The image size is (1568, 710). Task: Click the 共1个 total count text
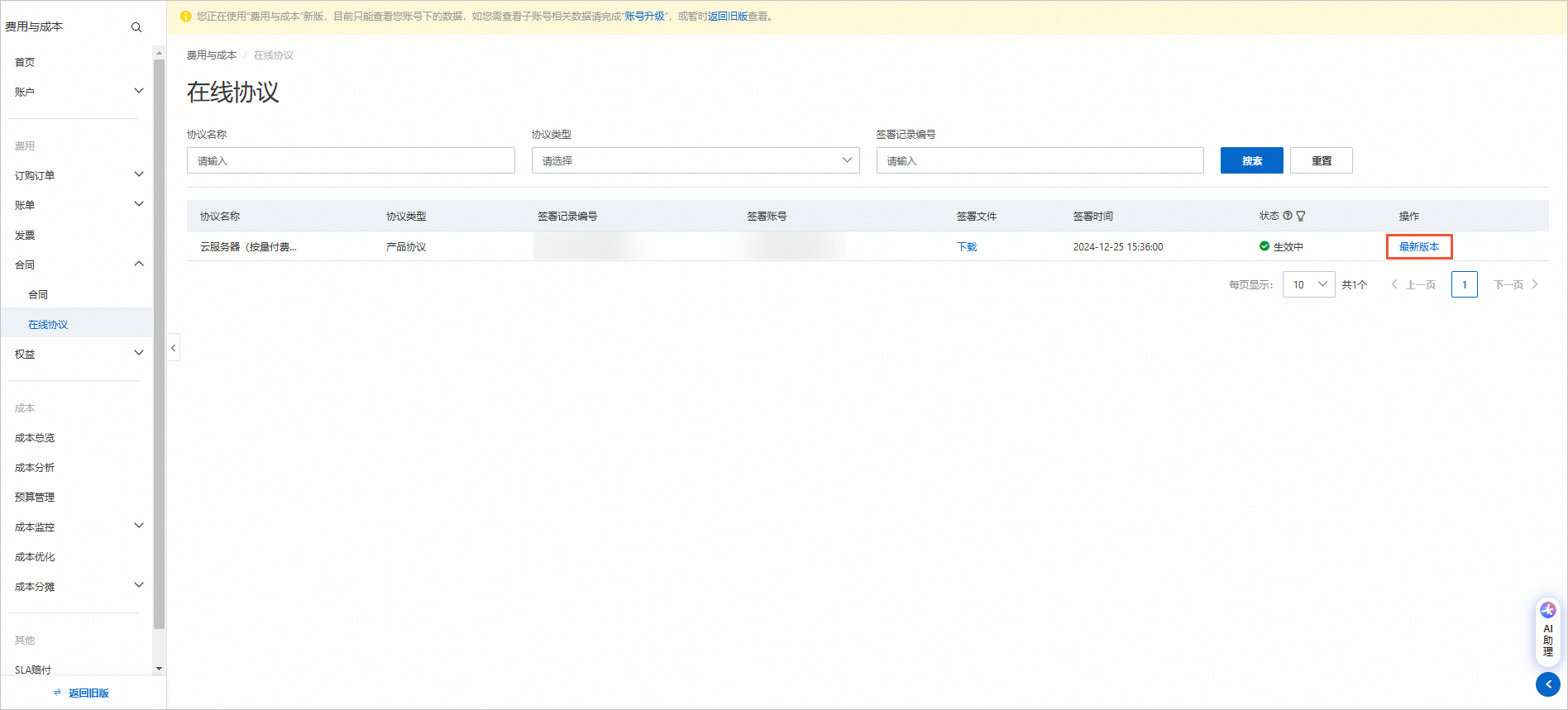click(1354, 284)
